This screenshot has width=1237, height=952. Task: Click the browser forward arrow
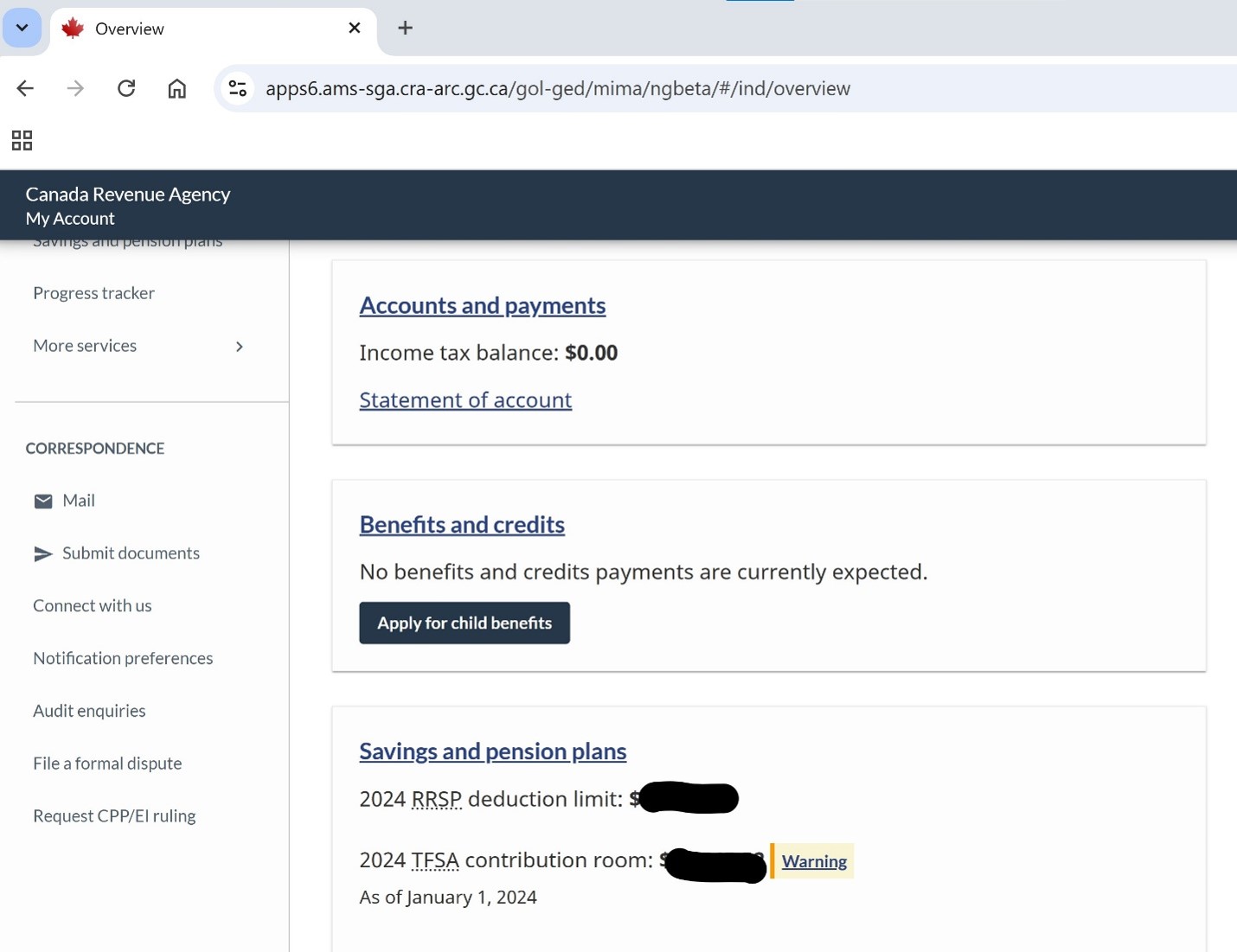point(75,88)
